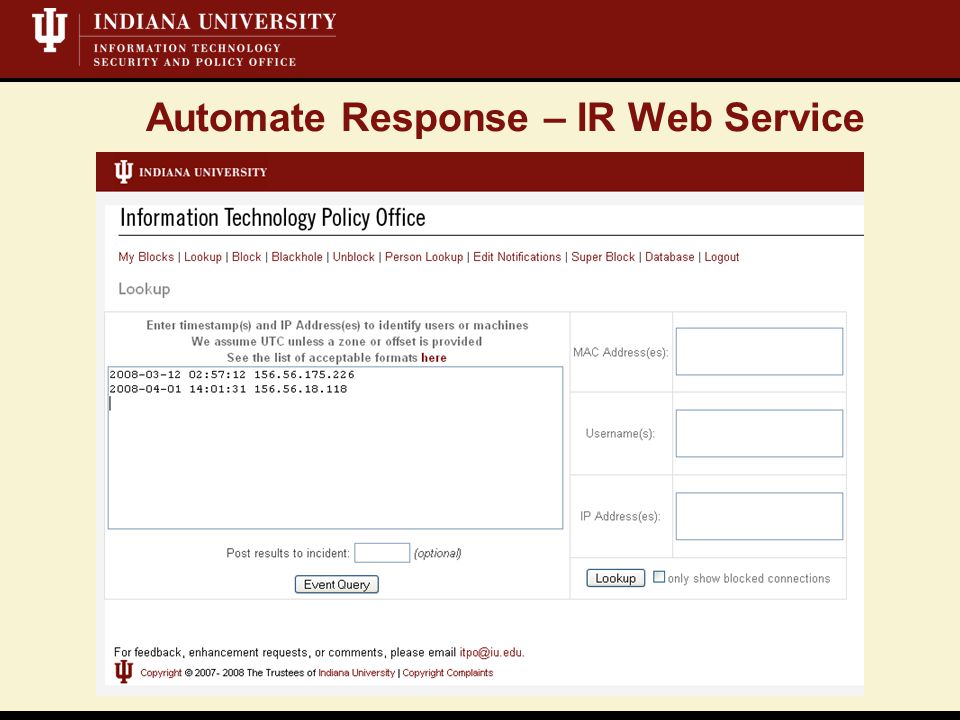
Task: Open the My Blocks page
Action: [x=146, y=257]
